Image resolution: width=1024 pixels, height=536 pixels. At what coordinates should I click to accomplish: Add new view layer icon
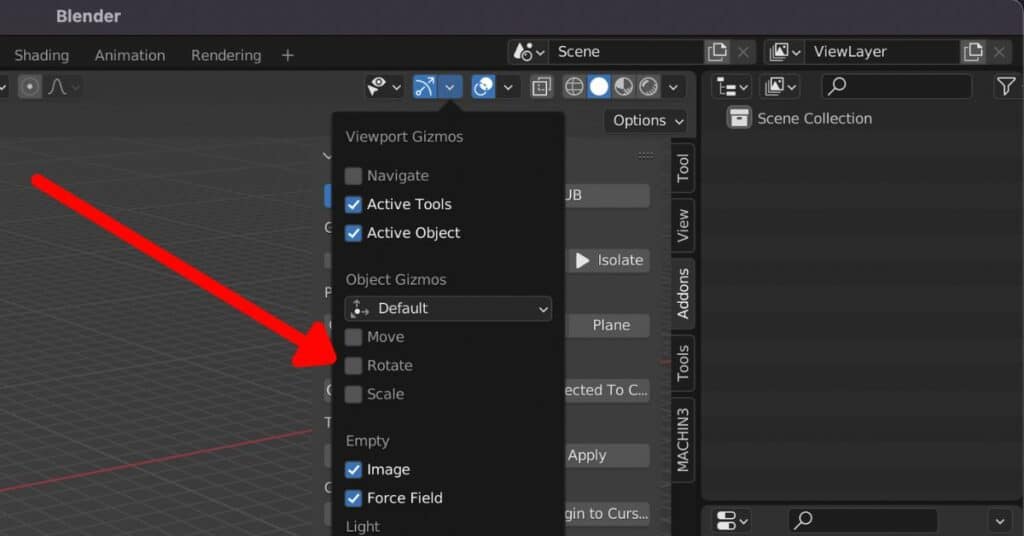click(973, 52)
